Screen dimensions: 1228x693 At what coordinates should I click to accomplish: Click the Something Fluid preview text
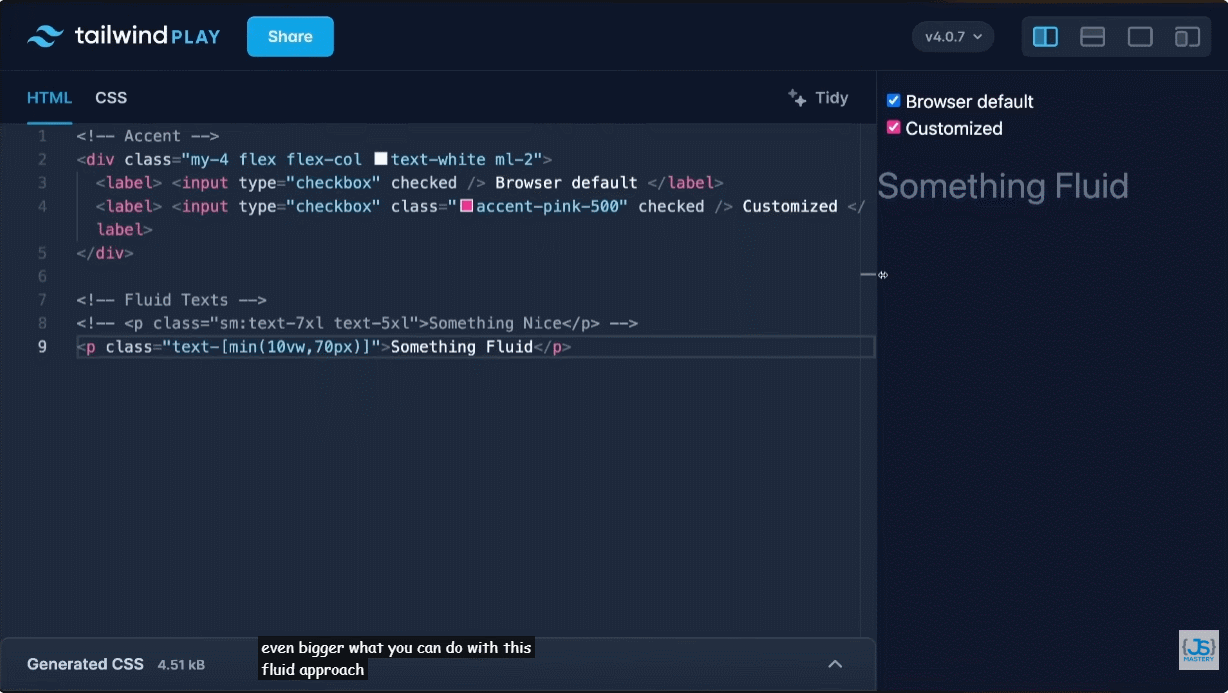[x=1003, y=186]
